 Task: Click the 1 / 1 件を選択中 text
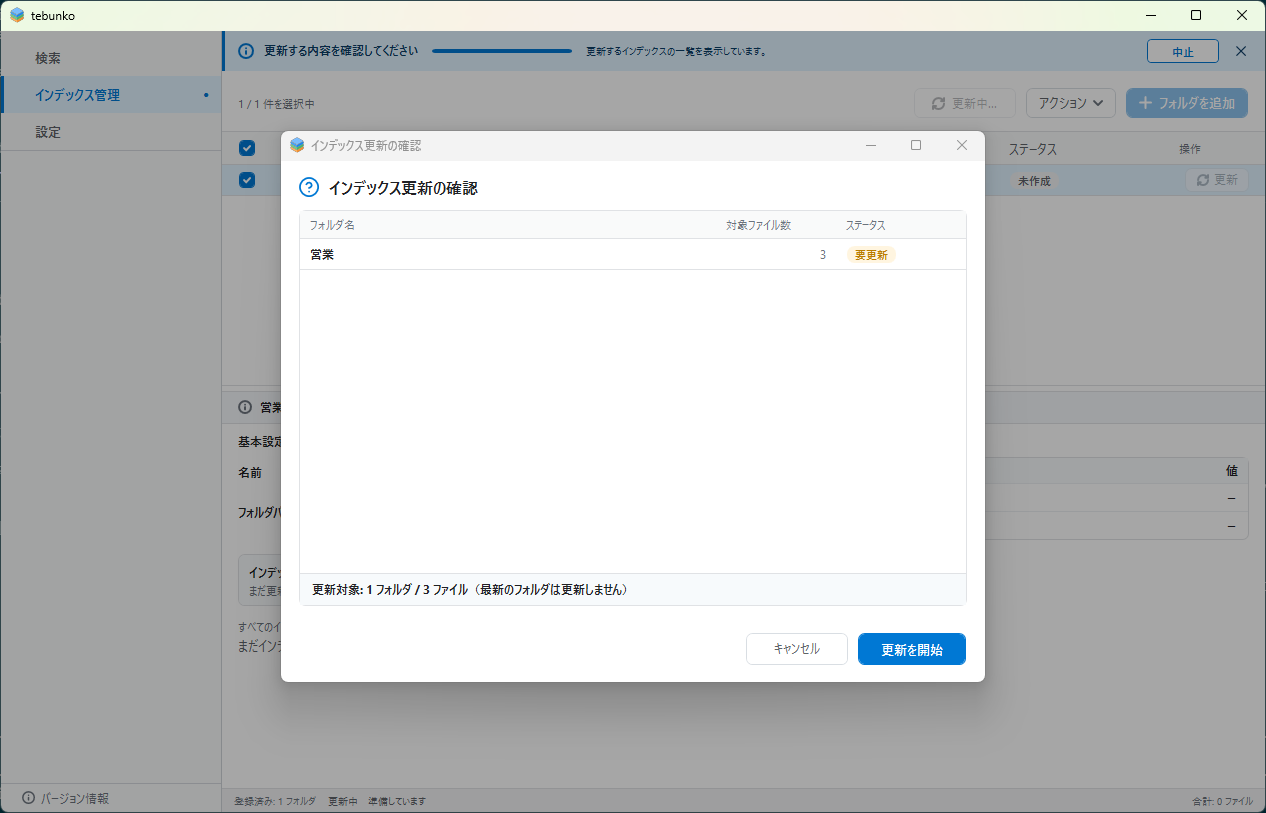[277, 104]
